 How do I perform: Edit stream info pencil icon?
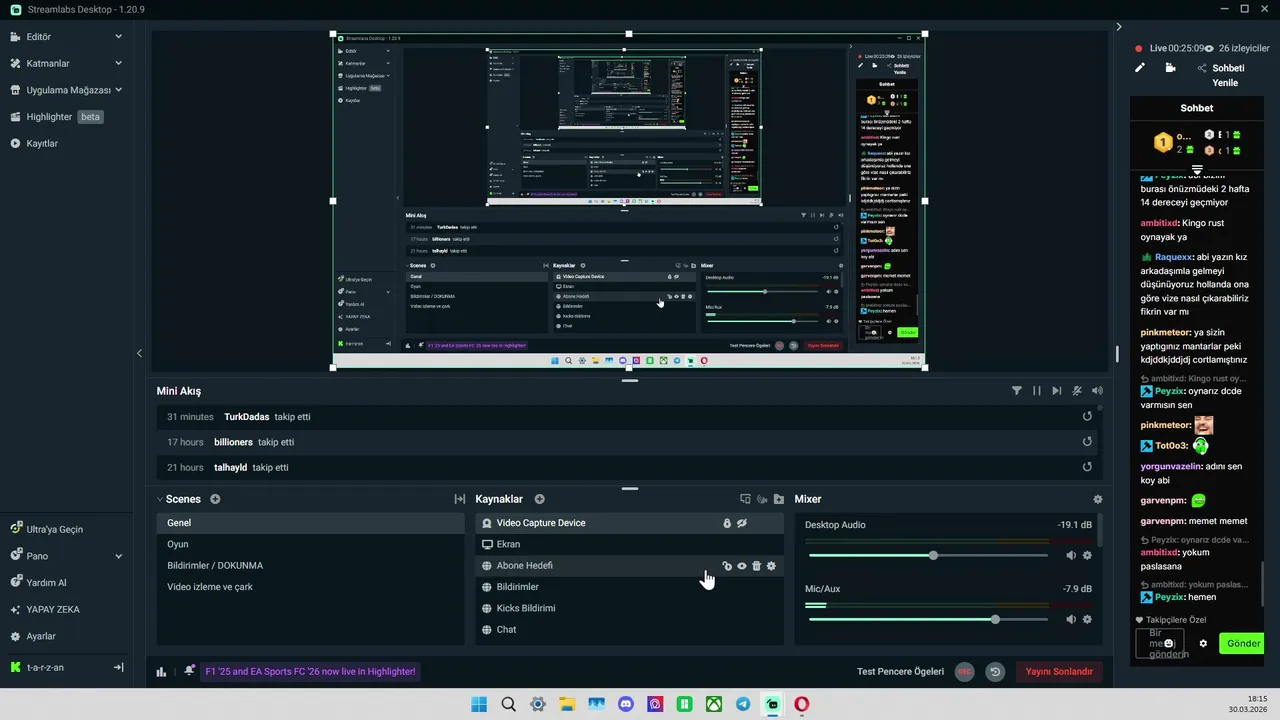[x=1139, y=68]
